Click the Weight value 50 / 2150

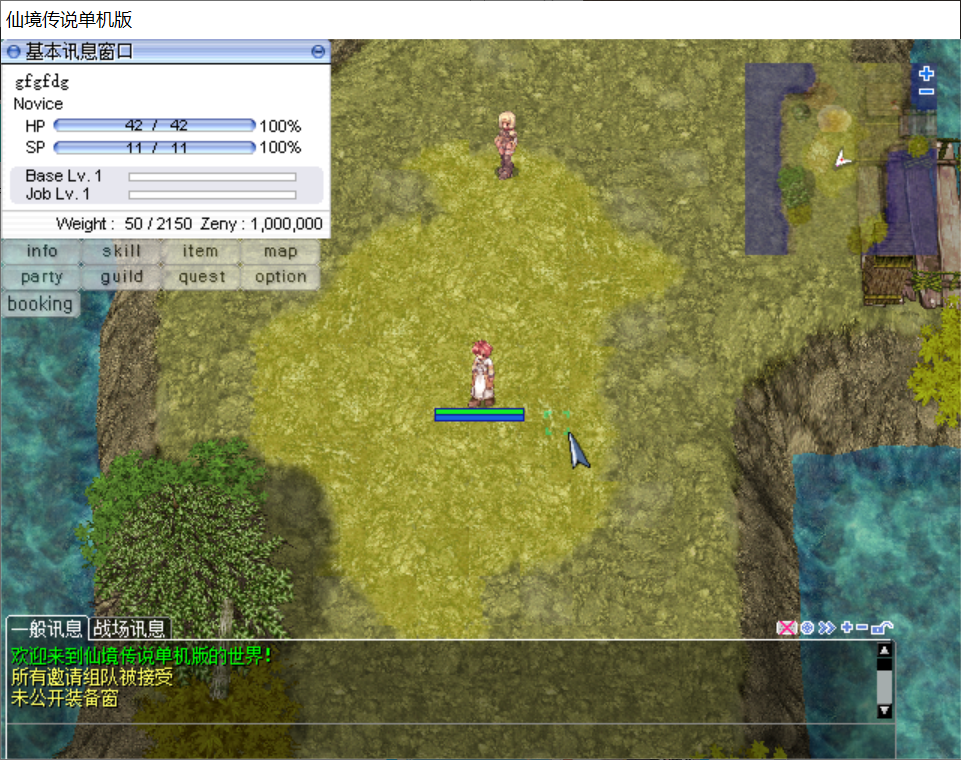158,224
